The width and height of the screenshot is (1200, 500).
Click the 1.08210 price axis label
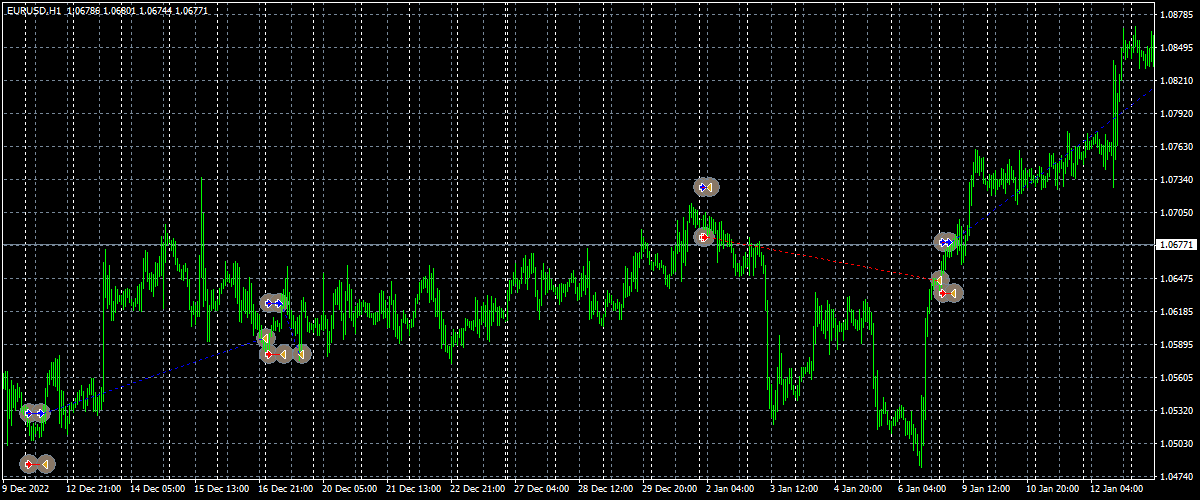(x=1177, y=81)
